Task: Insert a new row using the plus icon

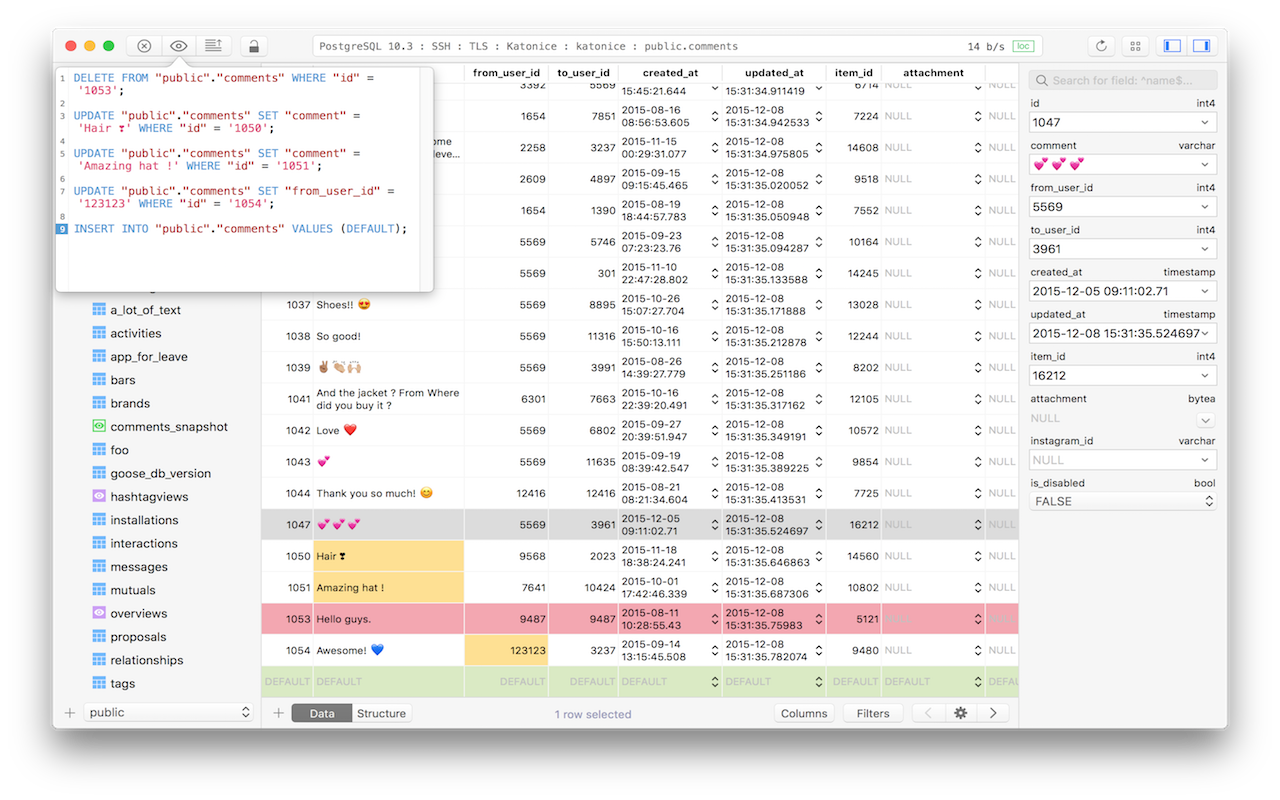Action: [278, 712]
